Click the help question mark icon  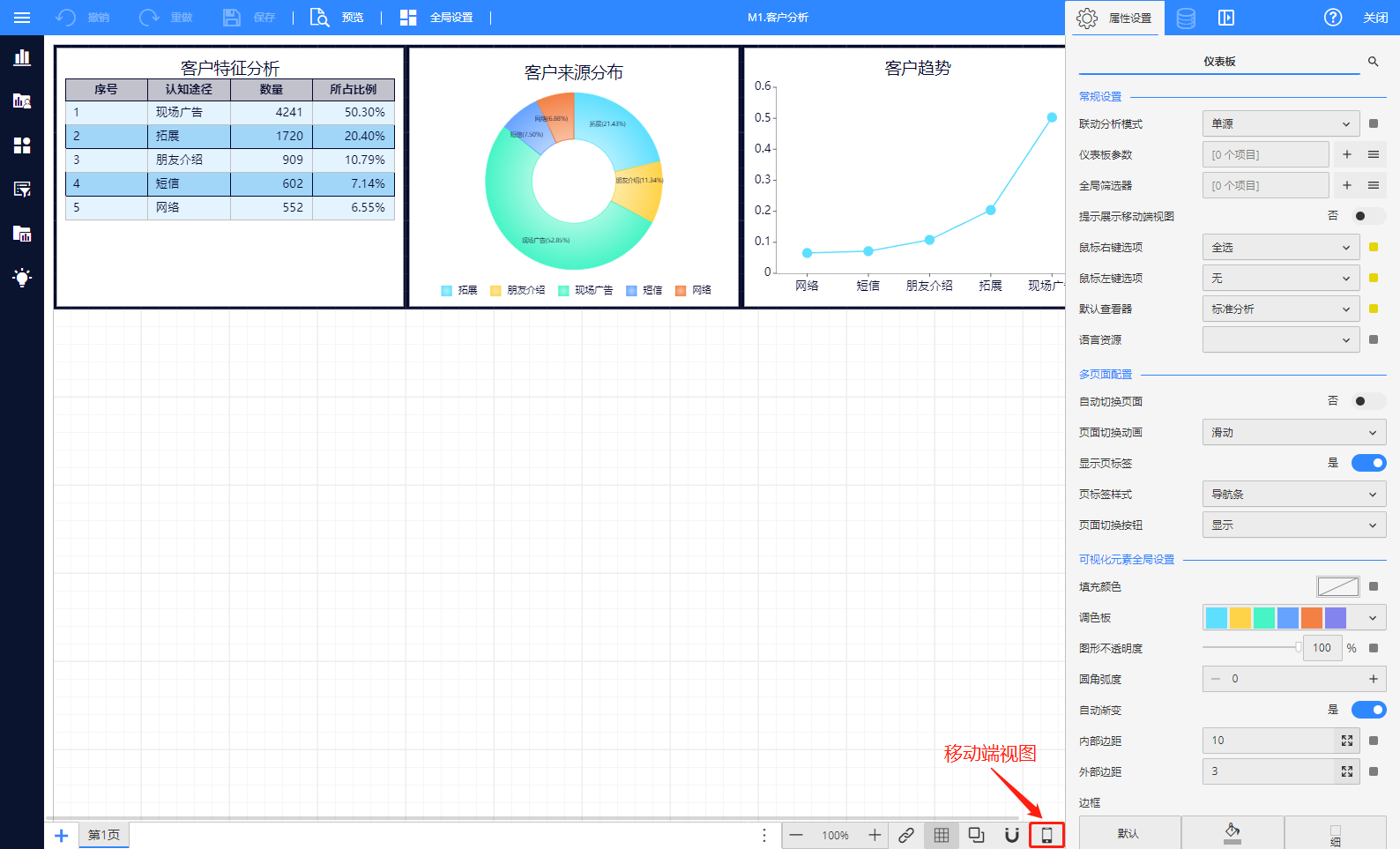(1332, 18)
